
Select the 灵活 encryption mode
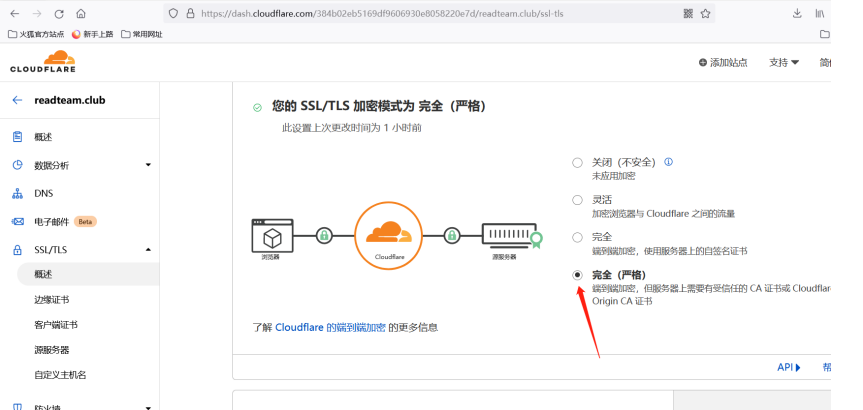pos(577,200)
